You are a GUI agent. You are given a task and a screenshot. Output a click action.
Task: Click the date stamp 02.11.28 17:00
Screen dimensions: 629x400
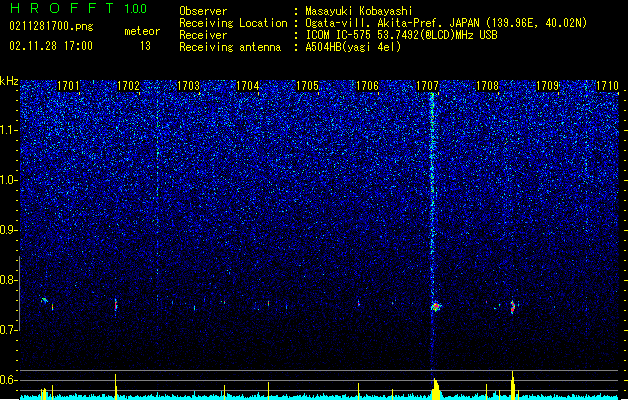click(51, 46)
